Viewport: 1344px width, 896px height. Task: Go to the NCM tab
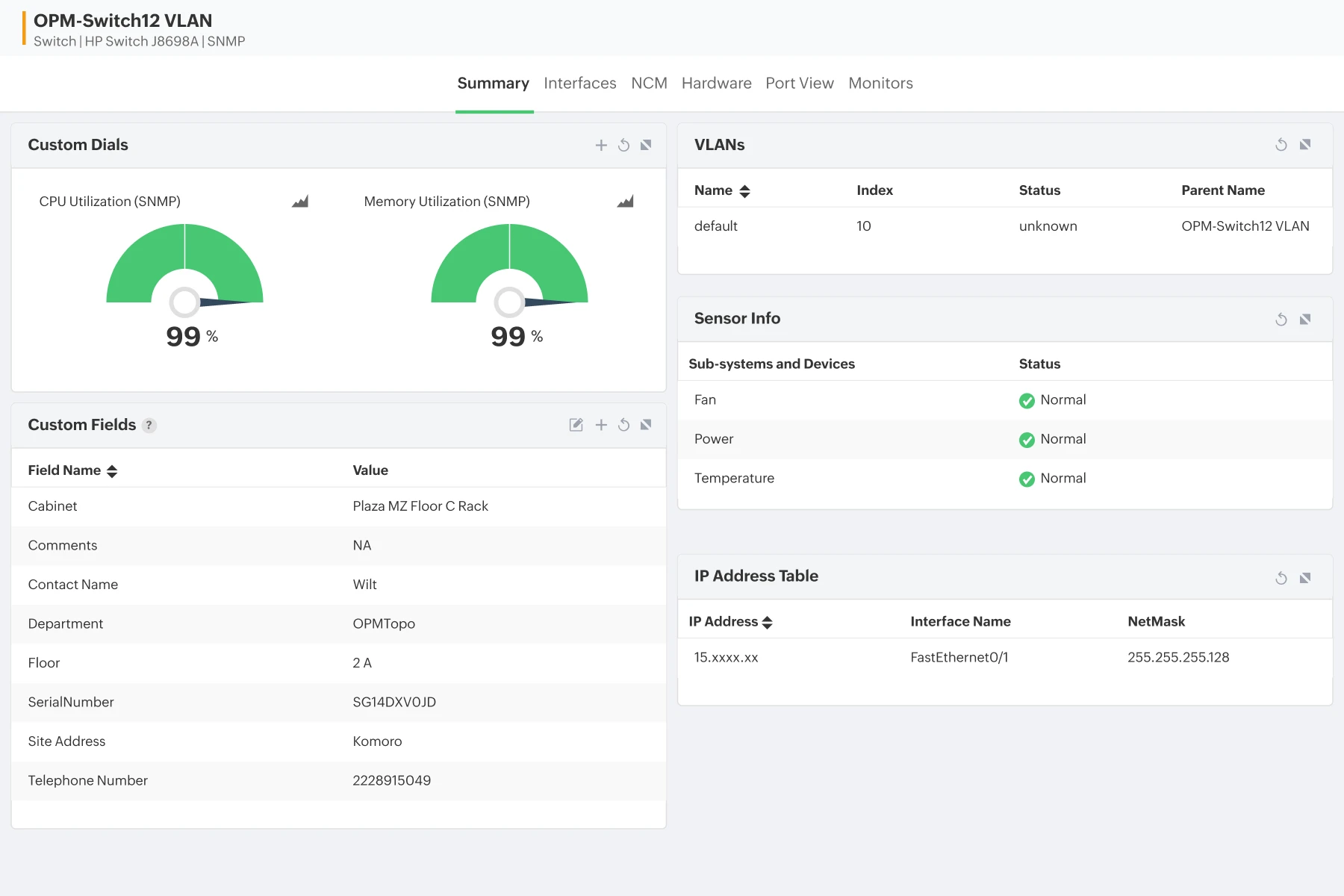649,83
